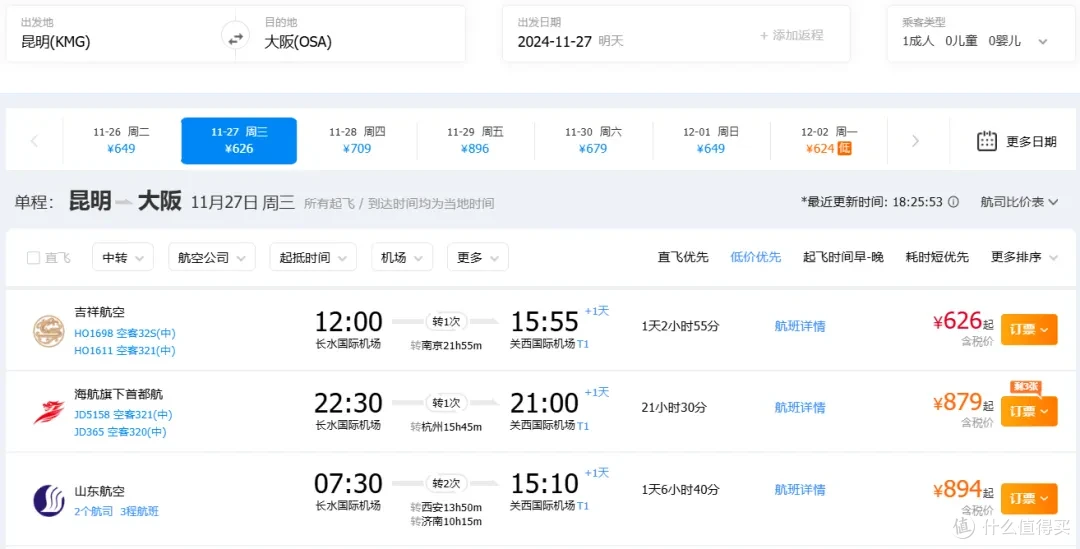1080x549 pixels.
Task: Click the Shandong Airlines logo
Action: [x=48, y=500]
